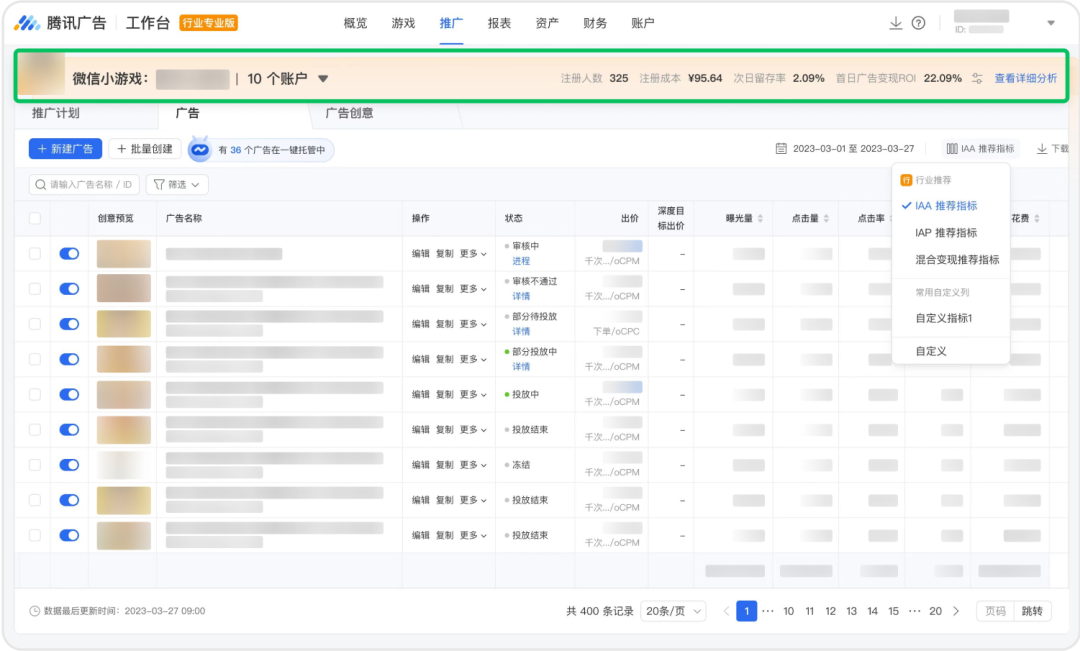Switch off the 审核不通过 ad toggle
This screenshot has height=651, width=1080.
(x=70, y=289)
